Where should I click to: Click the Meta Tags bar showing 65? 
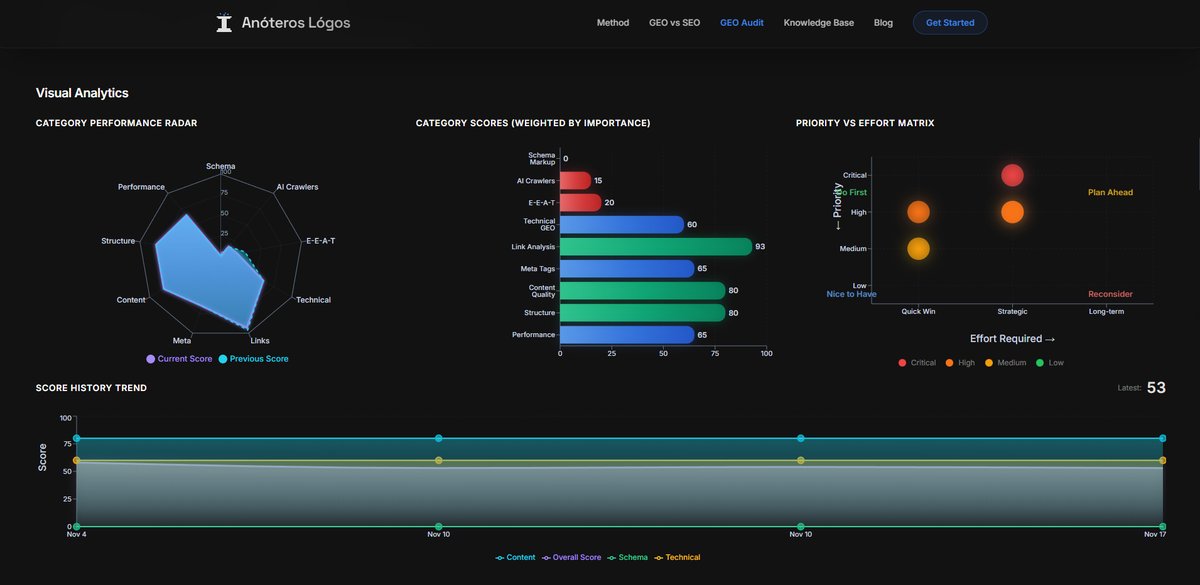click(627, 269)
